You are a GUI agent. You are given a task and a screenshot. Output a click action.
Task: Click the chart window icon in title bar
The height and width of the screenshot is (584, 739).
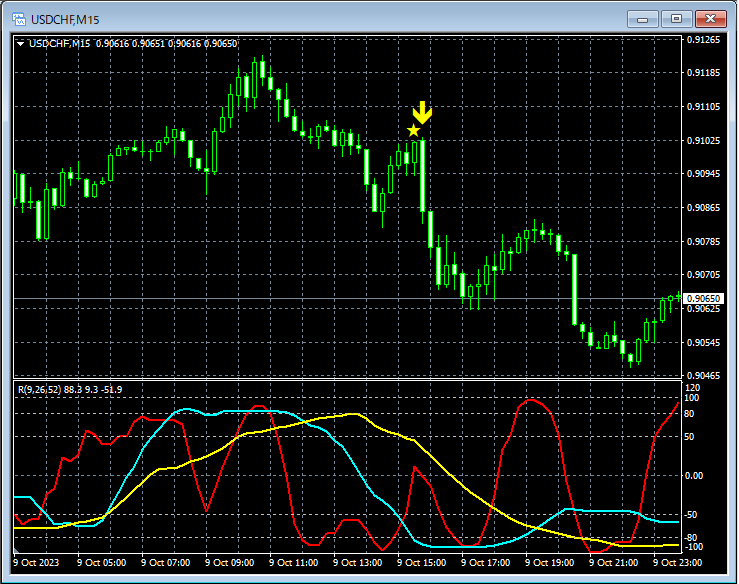pos(19,19)
